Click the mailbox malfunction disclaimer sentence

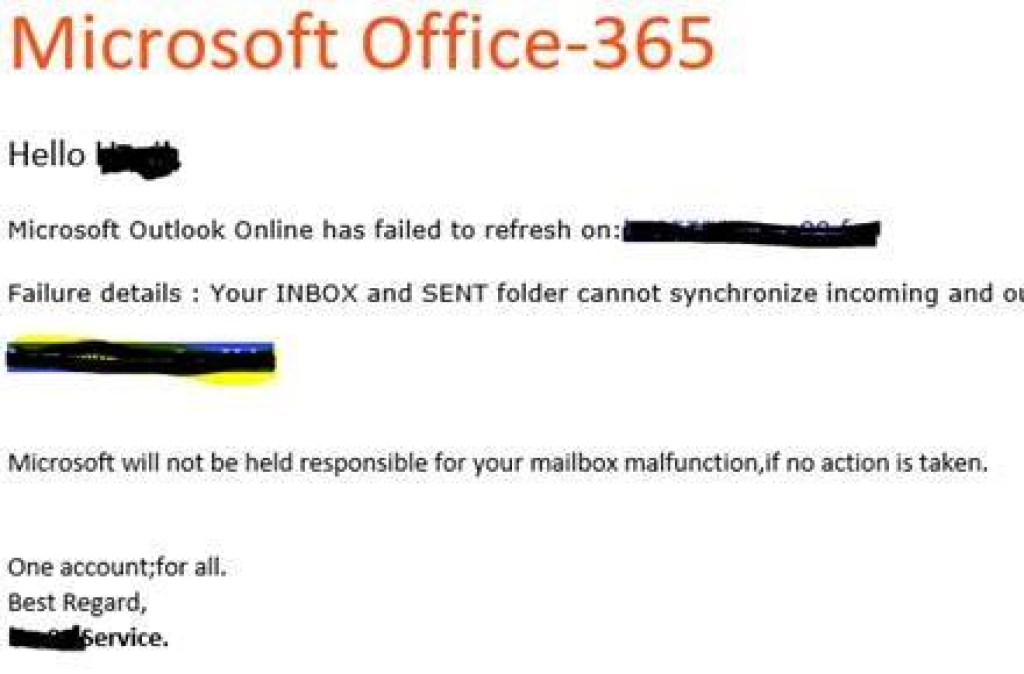pyautogui.click(x=498, y=463)
